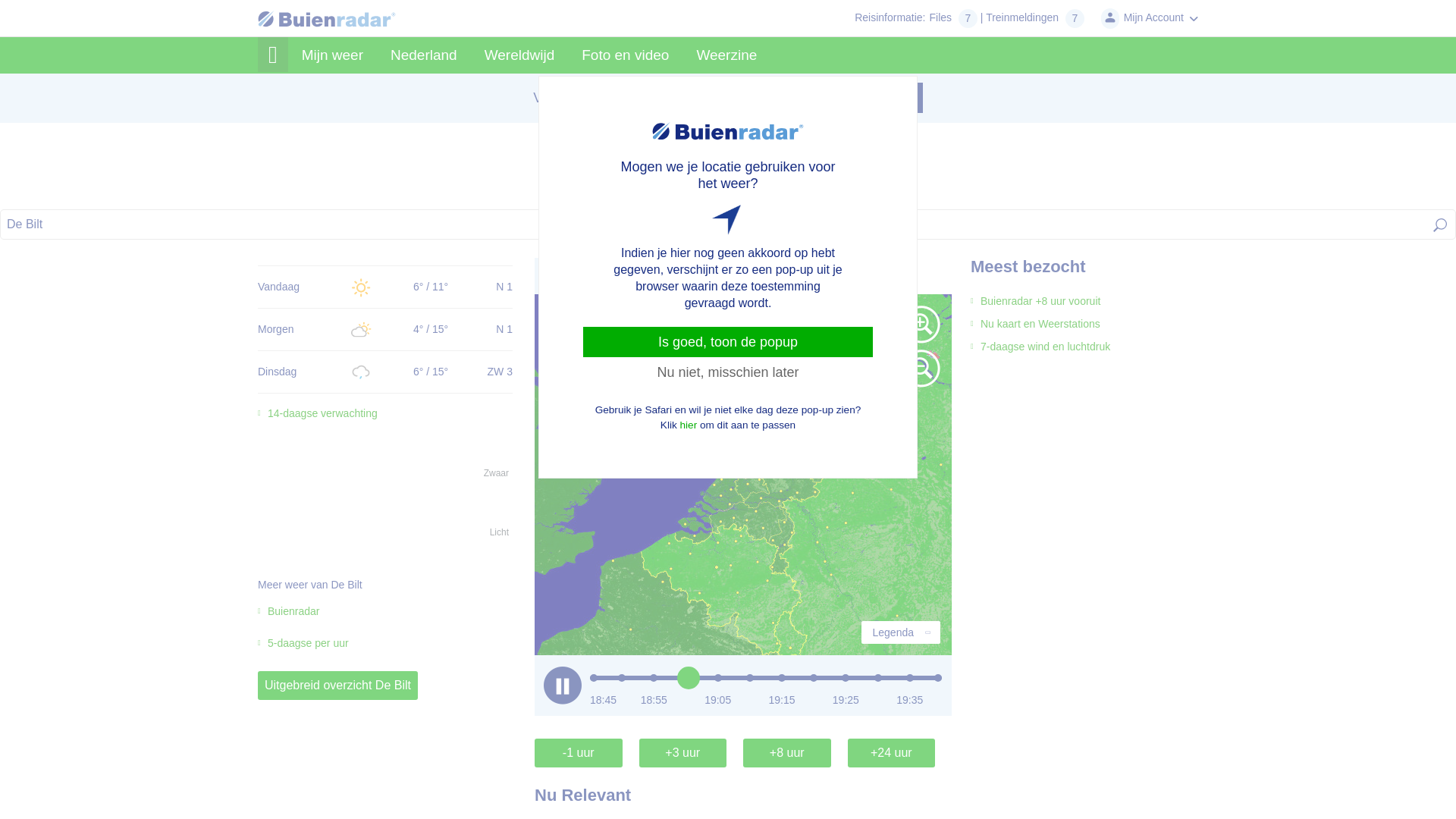Open 'Buienradar +8 uur vooruit' link
This screenshot has width=1456, height=819.
click(x=1040, y=301)
